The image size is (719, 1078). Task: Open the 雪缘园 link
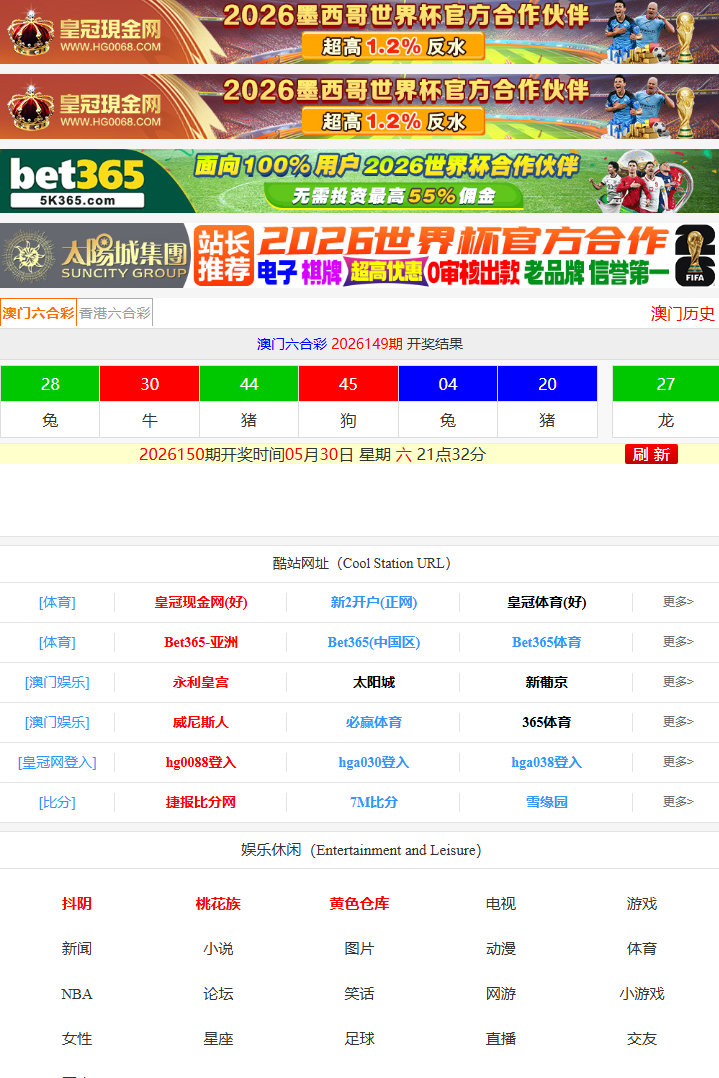546,802
